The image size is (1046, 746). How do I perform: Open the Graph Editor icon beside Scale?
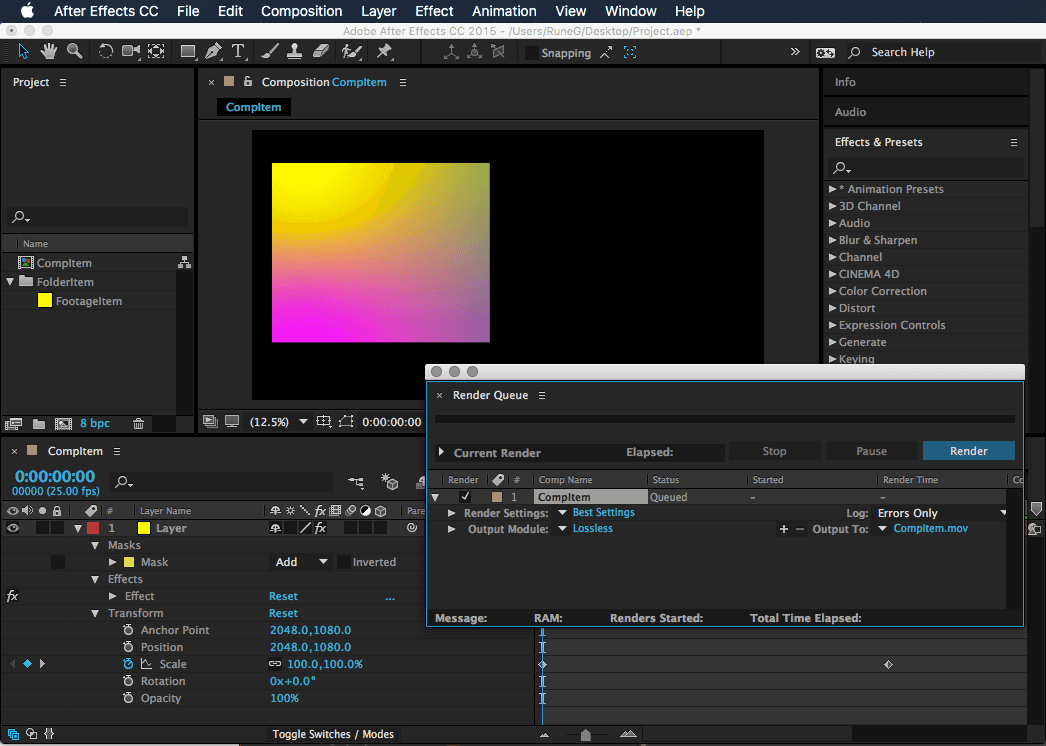click(x=146, y=664)
